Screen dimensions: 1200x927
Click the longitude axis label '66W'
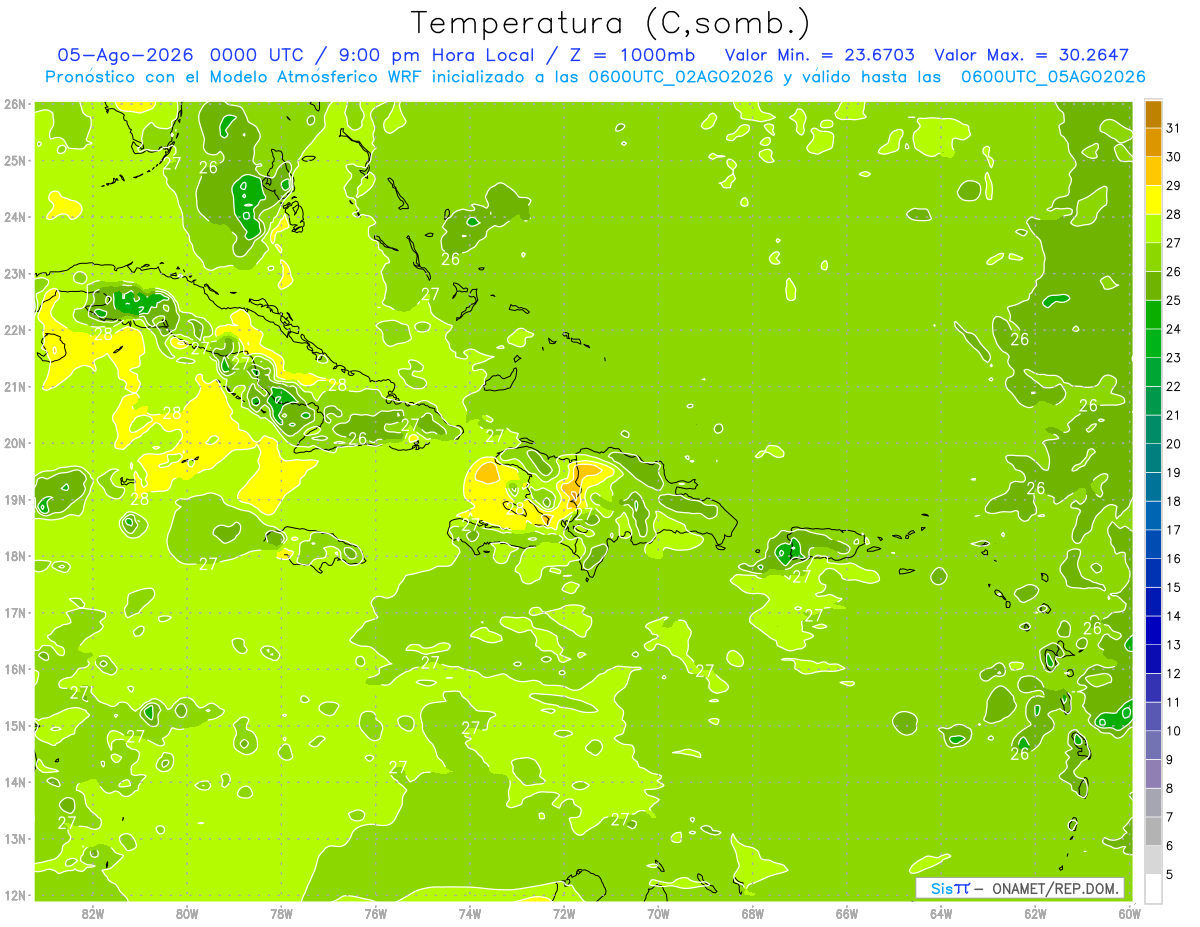846,914
